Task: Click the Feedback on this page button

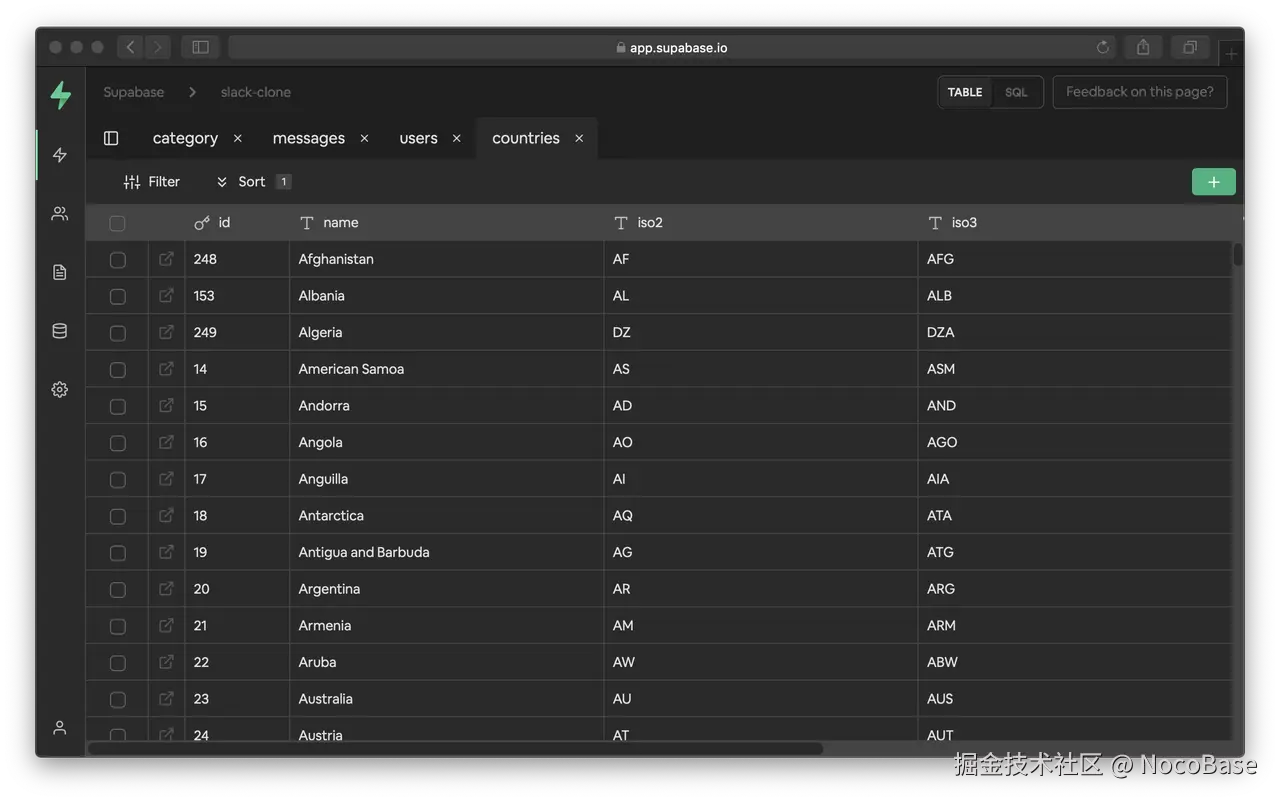Action: (x=1140, y=92)
